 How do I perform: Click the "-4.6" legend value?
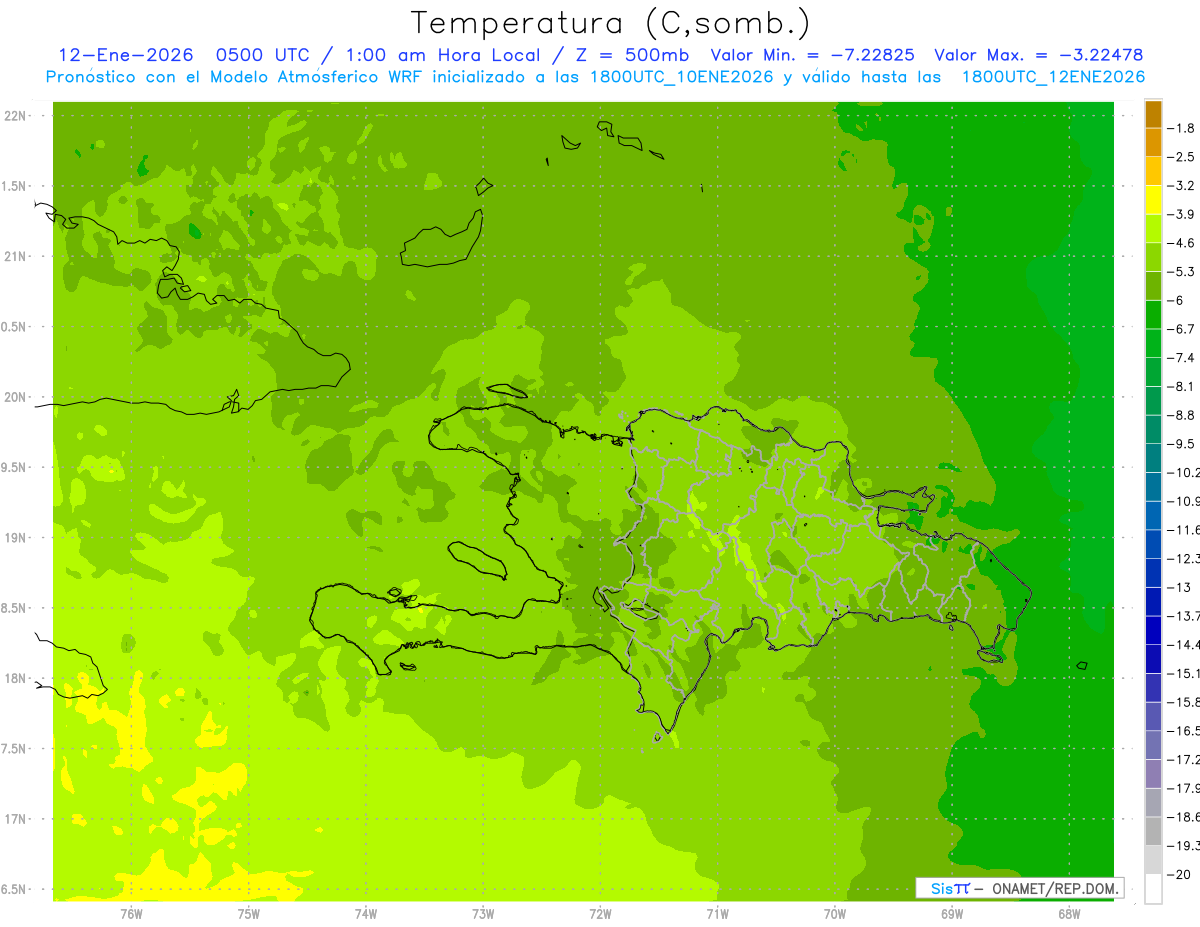tap(1181, 243)
